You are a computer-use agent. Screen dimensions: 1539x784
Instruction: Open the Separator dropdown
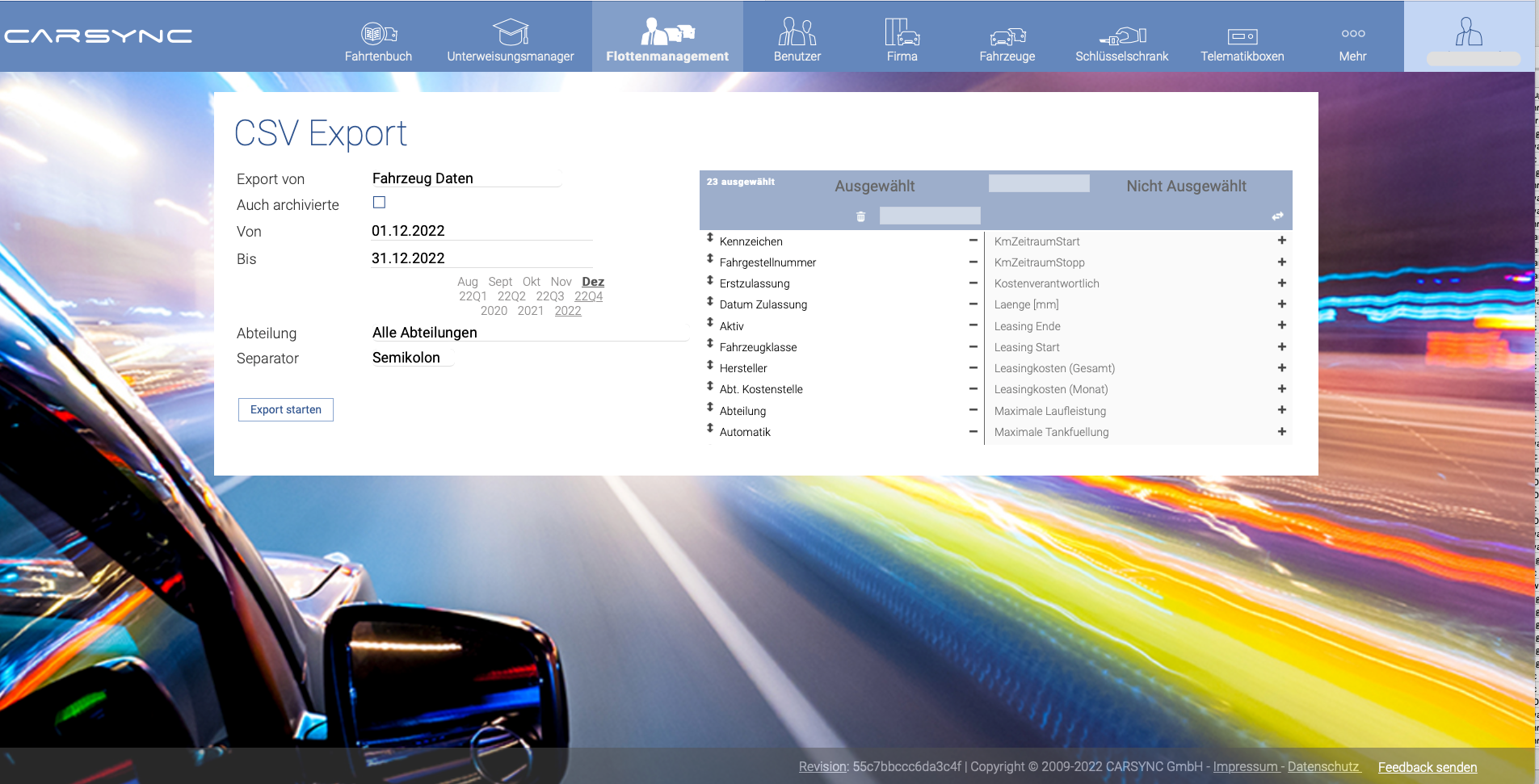412,358
